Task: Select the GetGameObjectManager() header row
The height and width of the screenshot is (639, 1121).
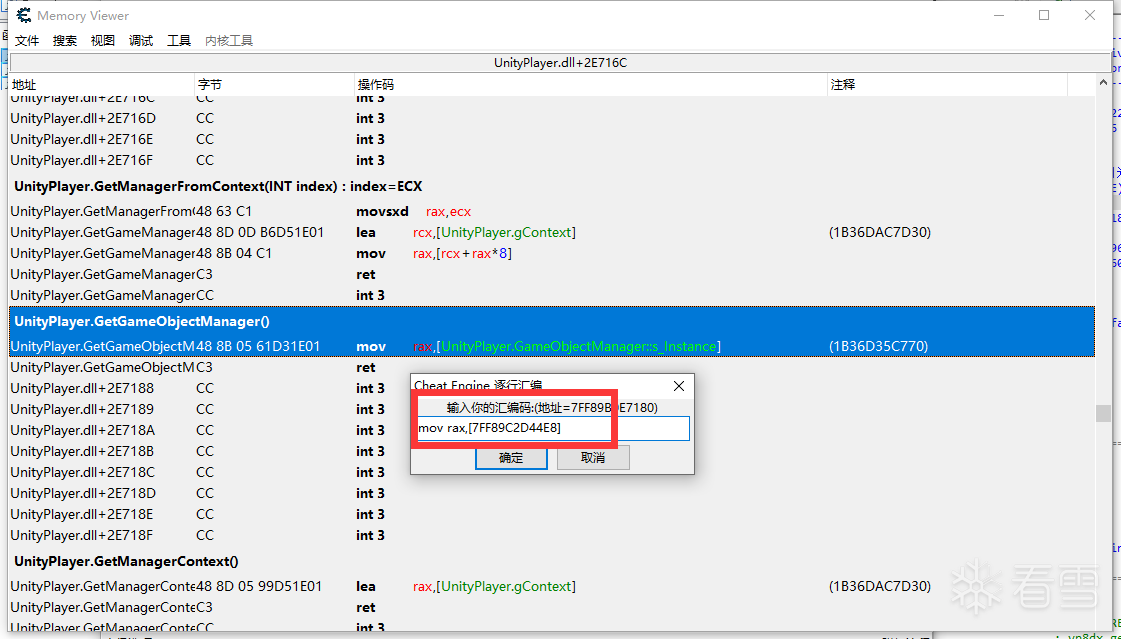Action: tap(551, 322)
